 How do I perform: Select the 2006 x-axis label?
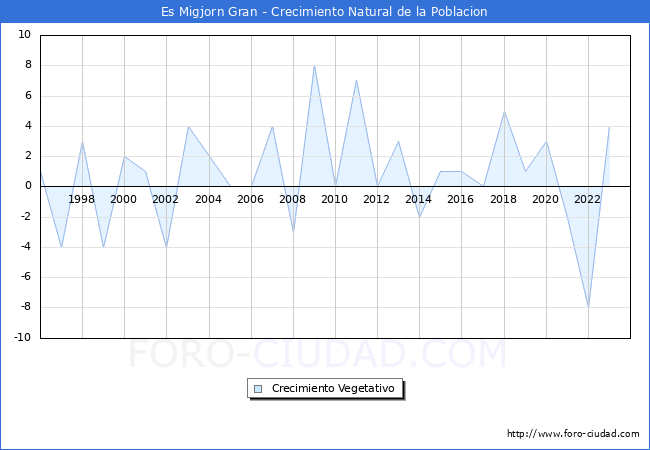[250, 200]
